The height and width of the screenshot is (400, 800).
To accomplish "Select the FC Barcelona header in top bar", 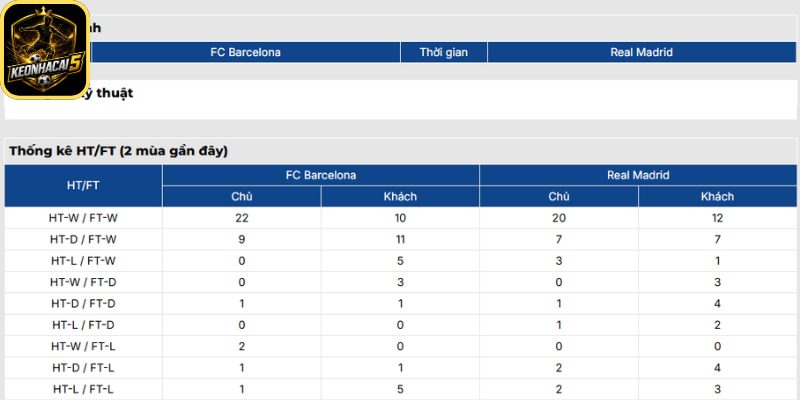I will tap(245, 52).
